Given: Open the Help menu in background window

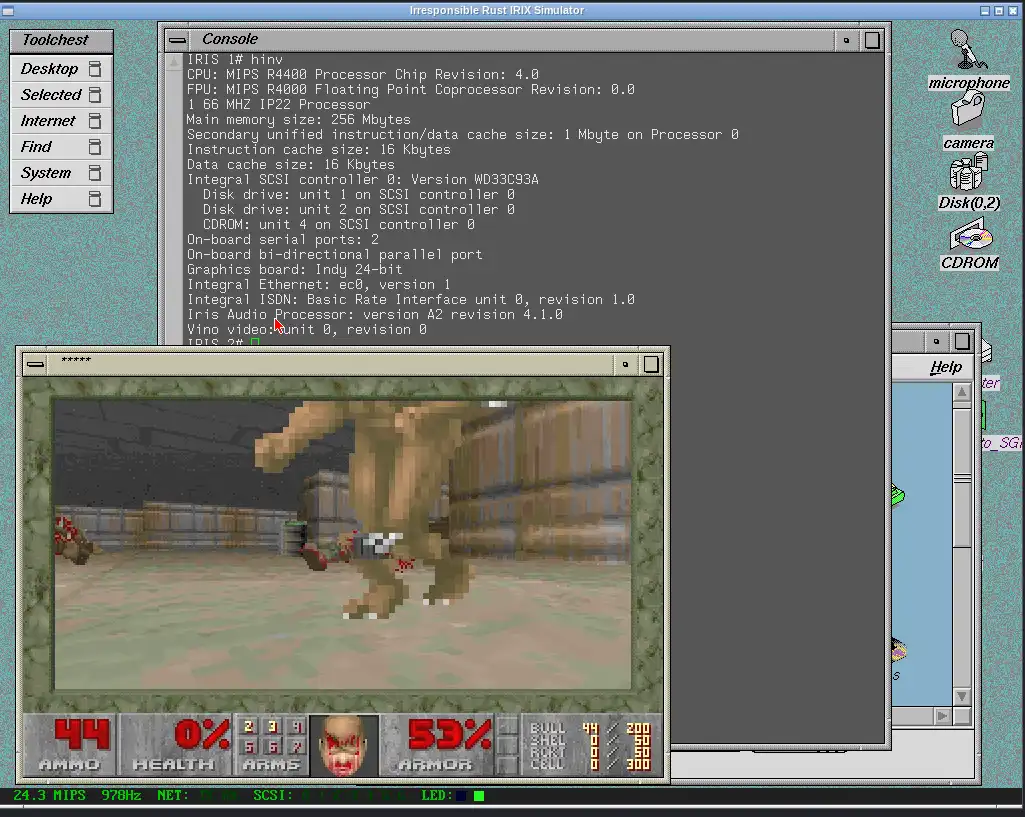Looking at the screenshot, I should point(945,367).
